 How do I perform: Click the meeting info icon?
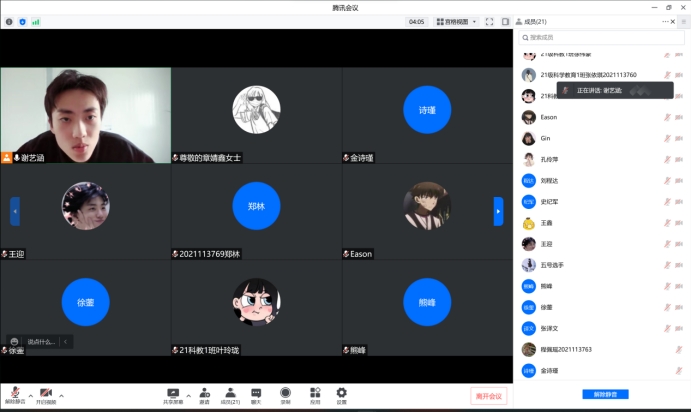[9, 21]
